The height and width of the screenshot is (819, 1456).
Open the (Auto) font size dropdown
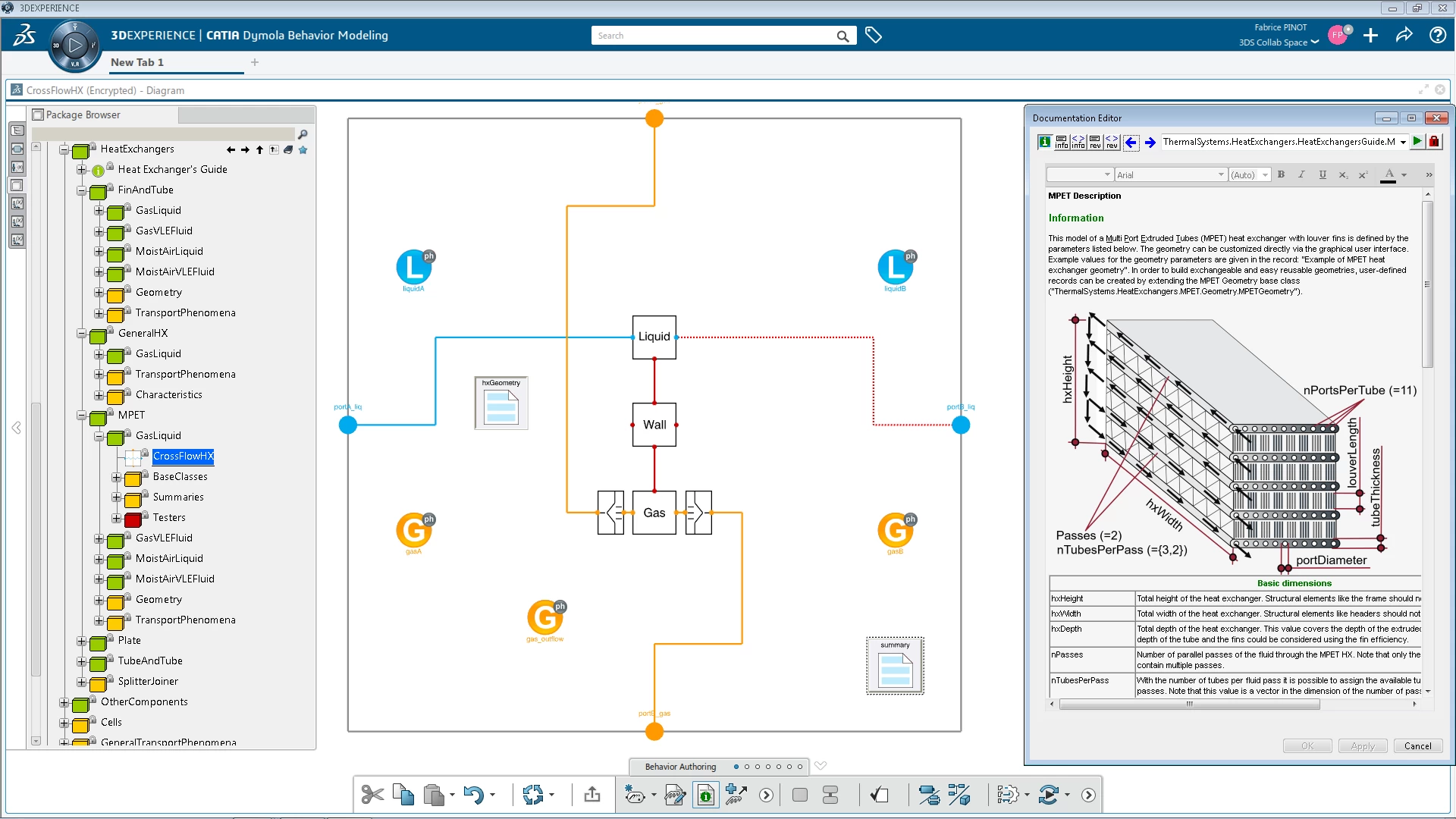click(x=1266, y=174)
